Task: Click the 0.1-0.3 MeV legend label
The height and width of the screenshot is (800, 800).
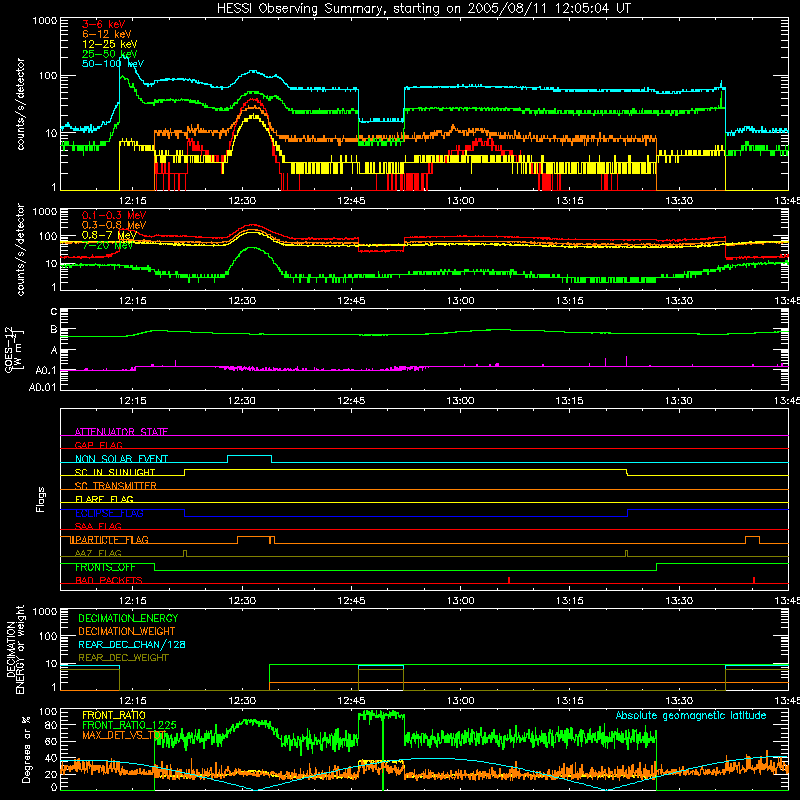Action: [114, 215]
